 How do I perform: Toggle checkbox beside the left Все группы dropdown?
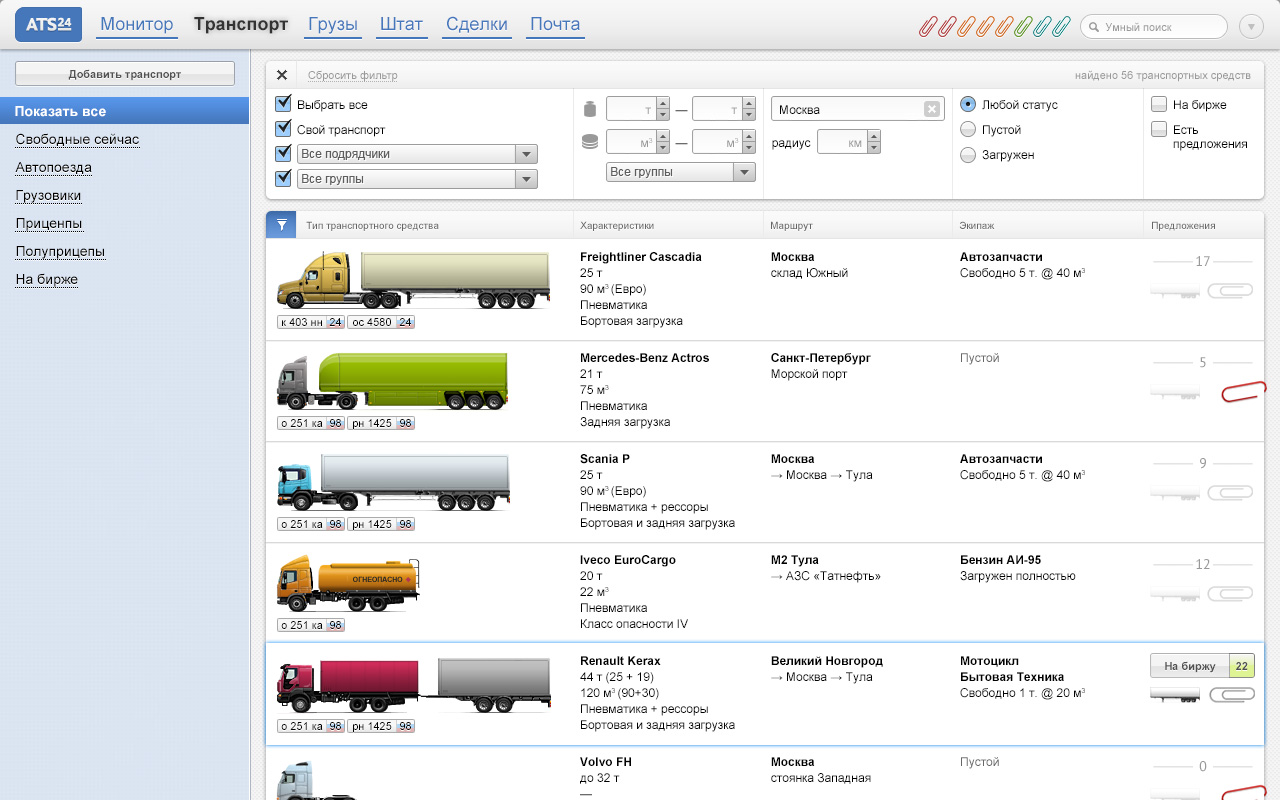click(283, 178)
